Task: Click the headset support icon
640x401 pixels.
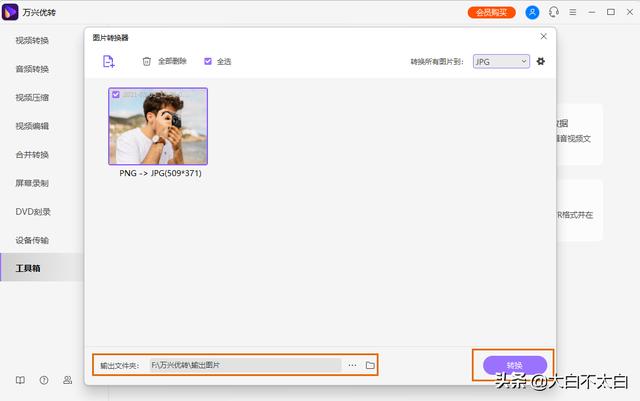Action: [554, 12]
